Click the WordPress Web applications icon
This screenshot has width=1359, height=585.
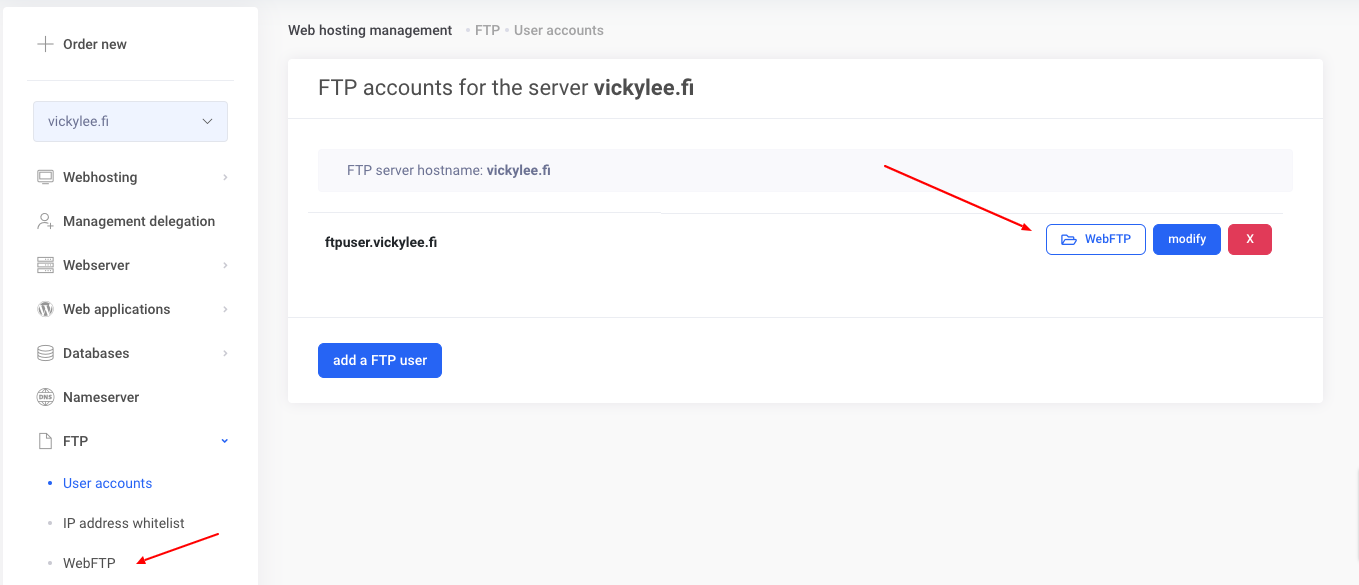pyautogui.click(x=45, y=309)
